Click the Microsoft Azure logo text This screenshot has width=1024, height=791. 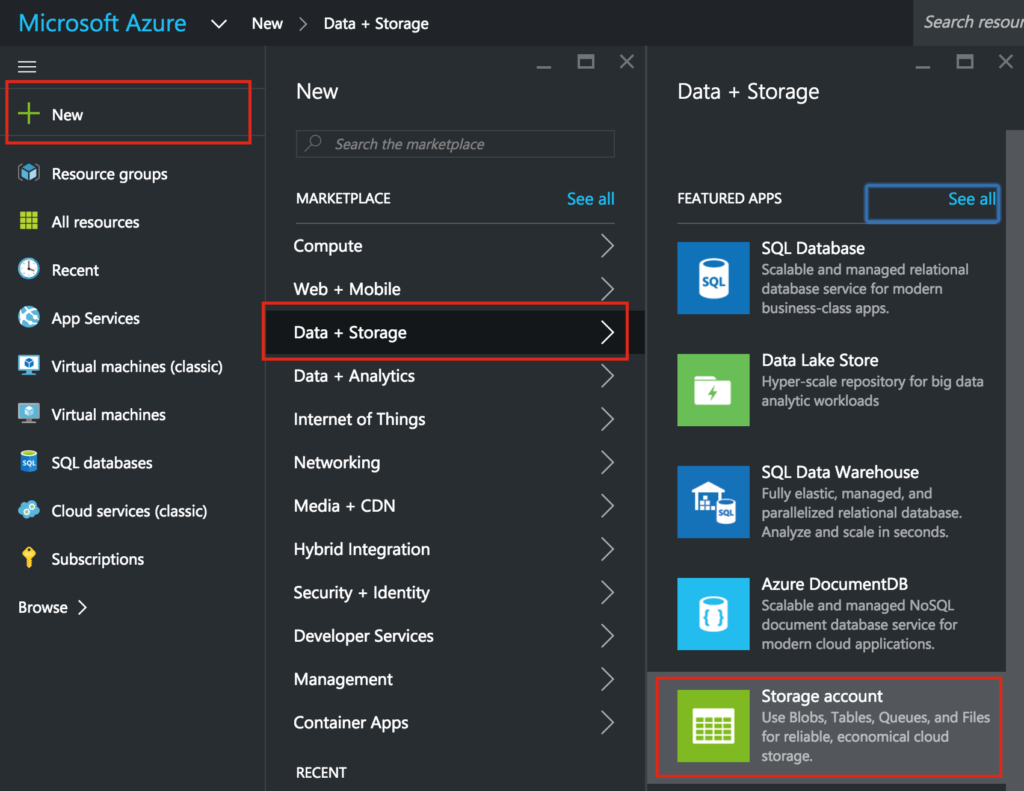[103, 24]
